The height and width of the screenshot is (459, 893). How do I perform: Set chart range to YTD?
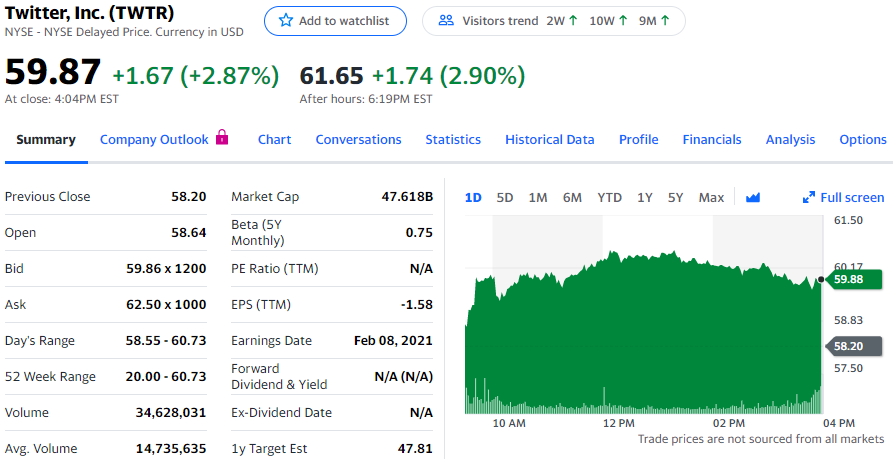click(x=609, y=198)
